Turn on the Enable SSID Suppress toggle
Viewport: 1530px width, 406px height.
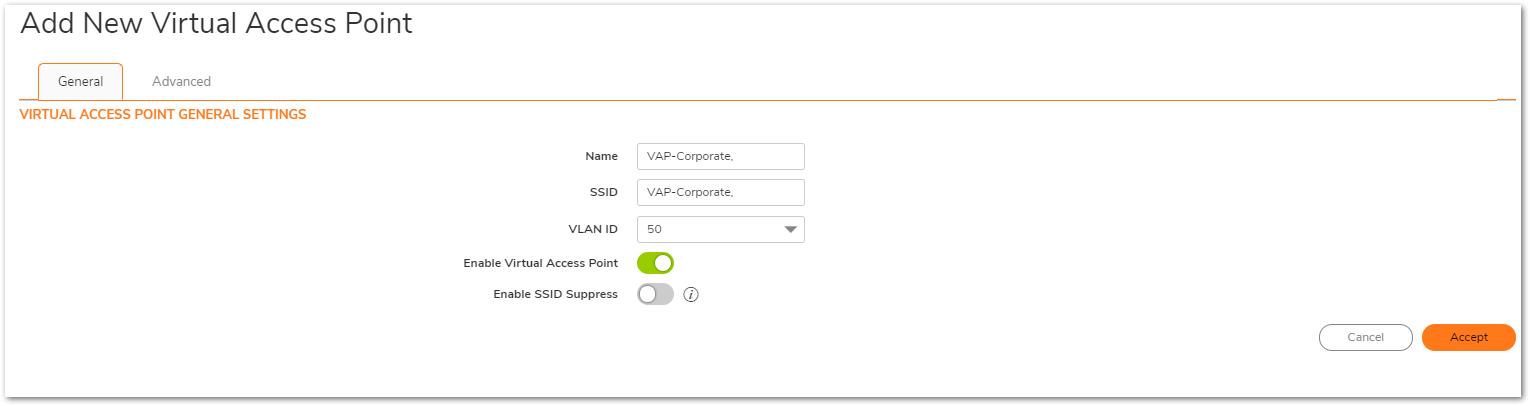[655, 295]
